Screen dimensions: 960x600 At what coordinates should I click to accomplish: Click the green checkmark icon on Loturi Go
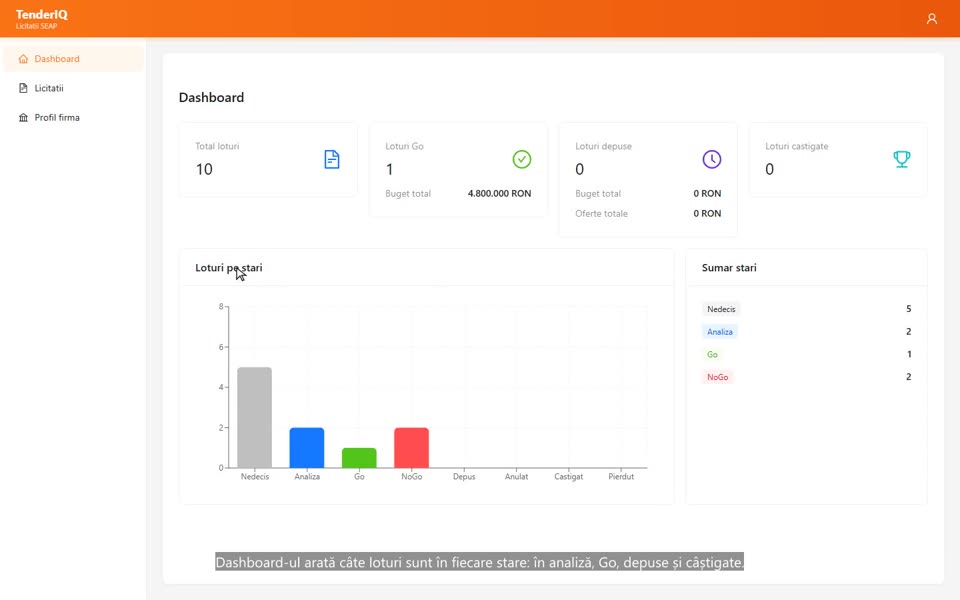coord(522,159)
